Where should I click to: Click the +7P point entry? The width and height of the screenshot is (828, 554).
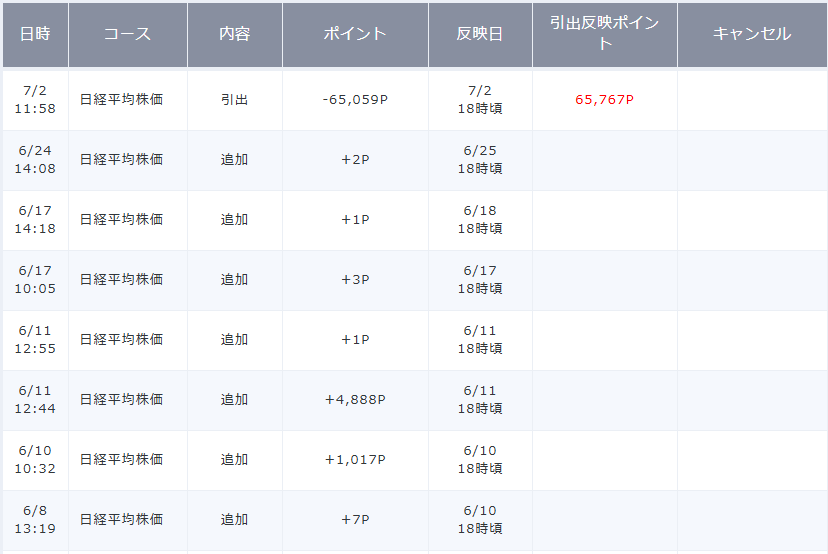355,520
